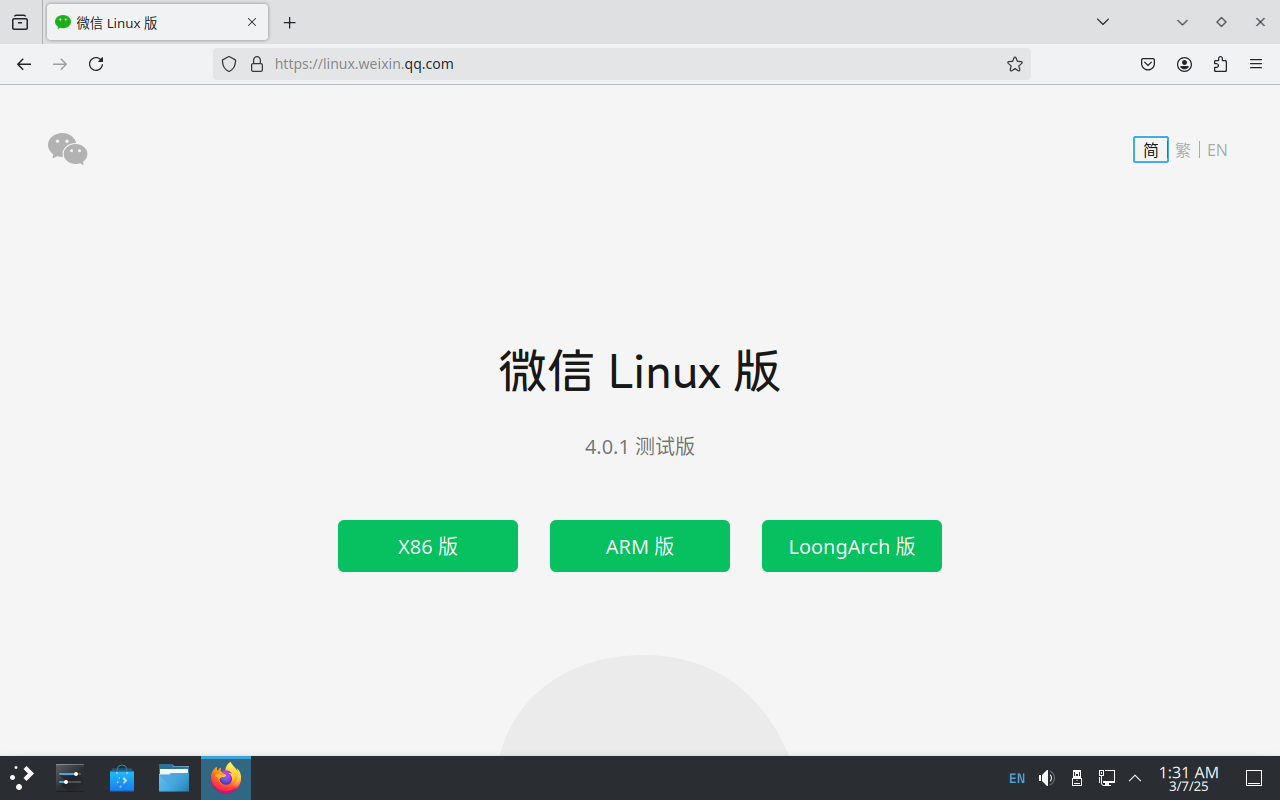Bookmark this page with star icon

click(1015, 64)
